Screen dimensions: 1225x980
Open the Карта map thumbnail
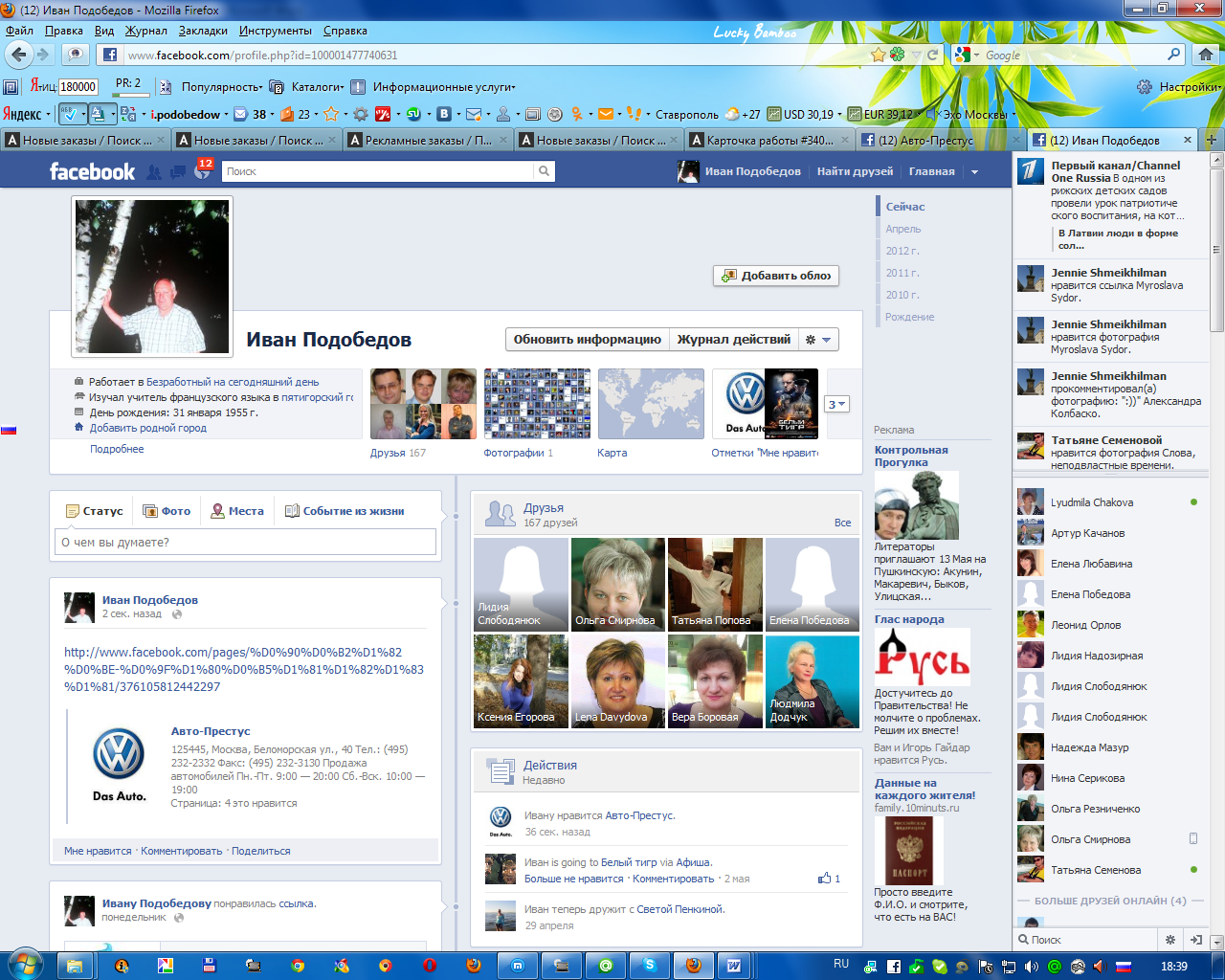[651, 404]
